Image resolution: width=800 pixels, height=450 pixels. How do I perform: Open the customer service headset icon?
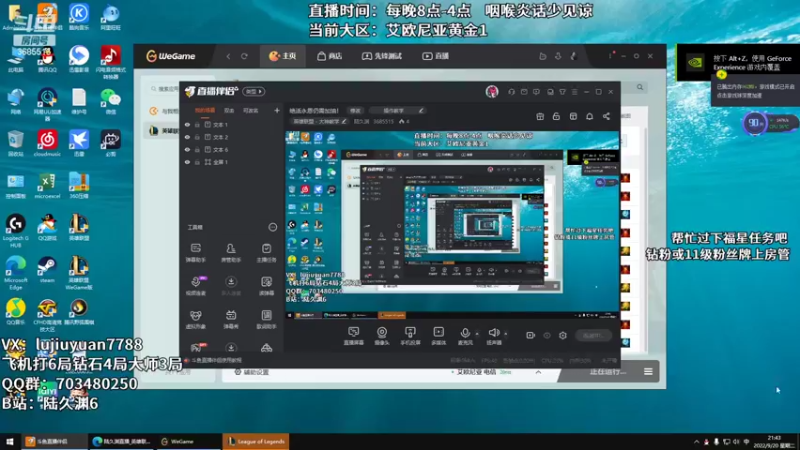pyautogui.click(x=511, y=92)
